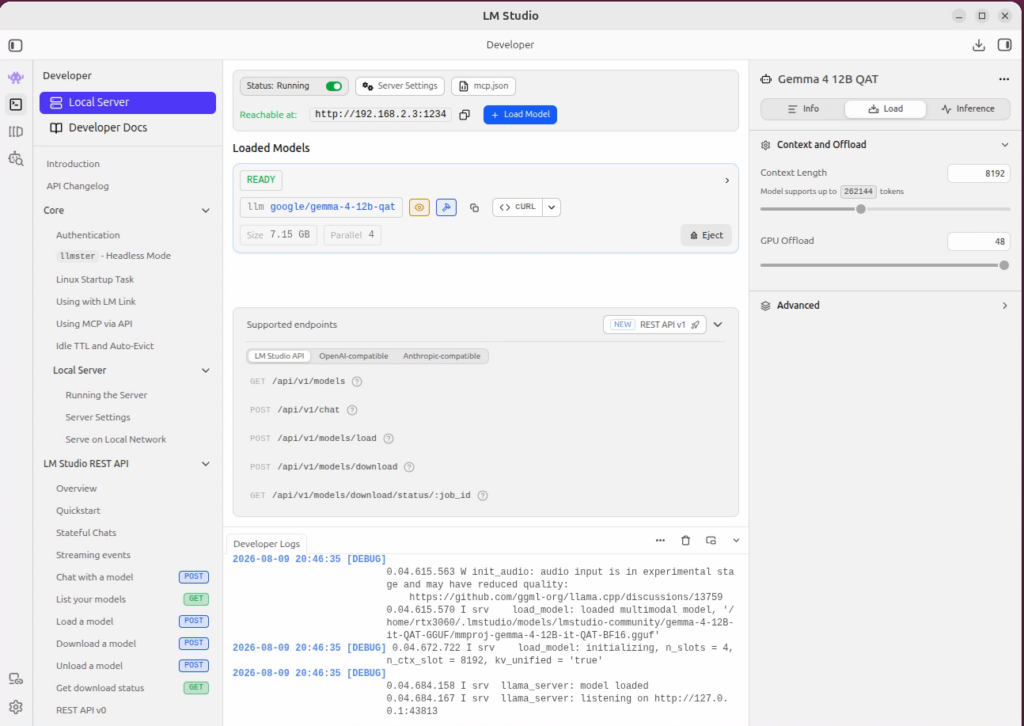Open the Developer terminal icon in sidebar
This screenshot has height=726, width=1024.
pos(16,104)
